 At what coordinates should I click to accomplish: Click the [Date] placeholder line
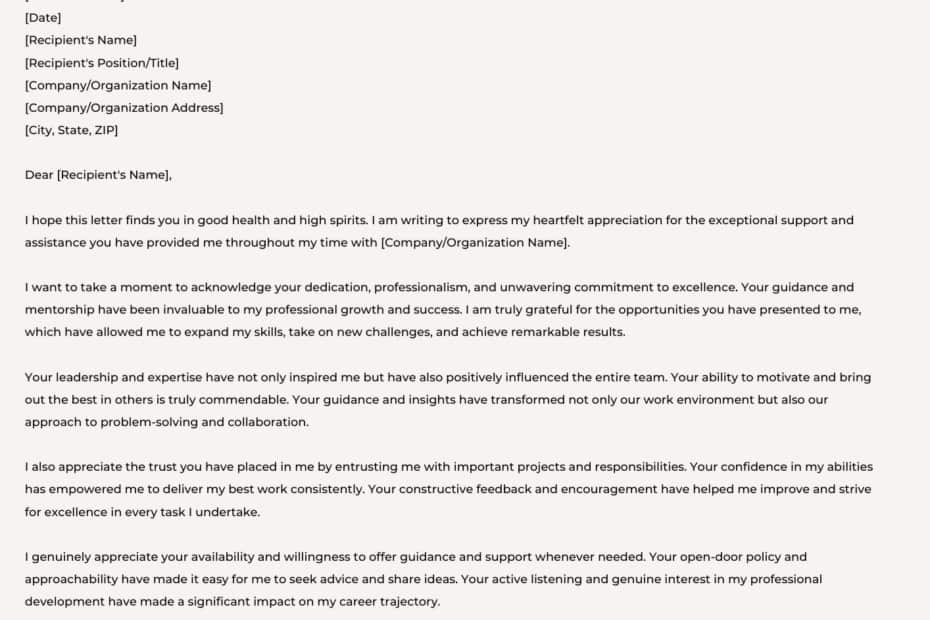coord(43,18)
